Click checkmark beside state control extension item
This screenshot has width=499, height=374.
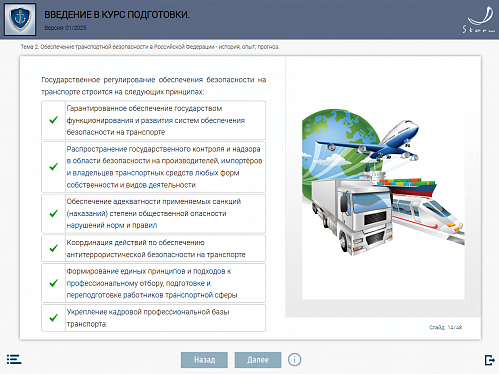(53, 167)
